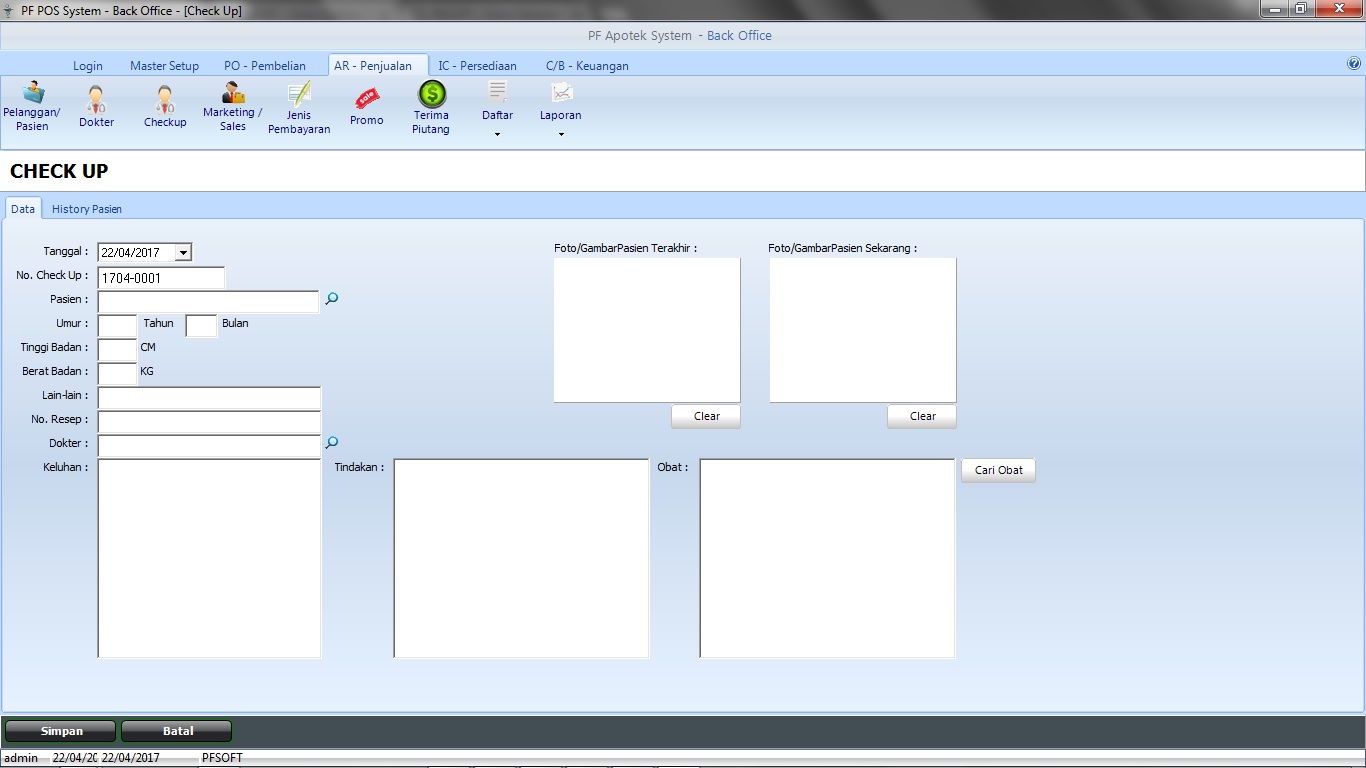Image resolution: width=1366 pixels, height=768 pixels.
Task: Open the Tanggal date picker dropdown
Action: tap(183, 253)
